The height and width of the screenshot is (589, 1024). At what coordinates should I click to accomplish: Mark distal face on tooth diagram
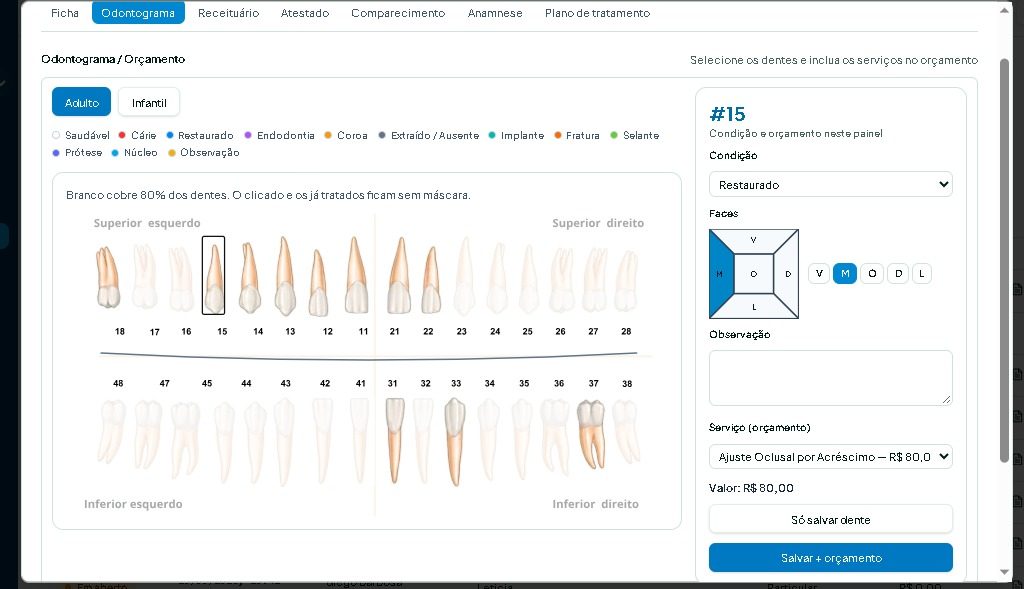point(787,274)
